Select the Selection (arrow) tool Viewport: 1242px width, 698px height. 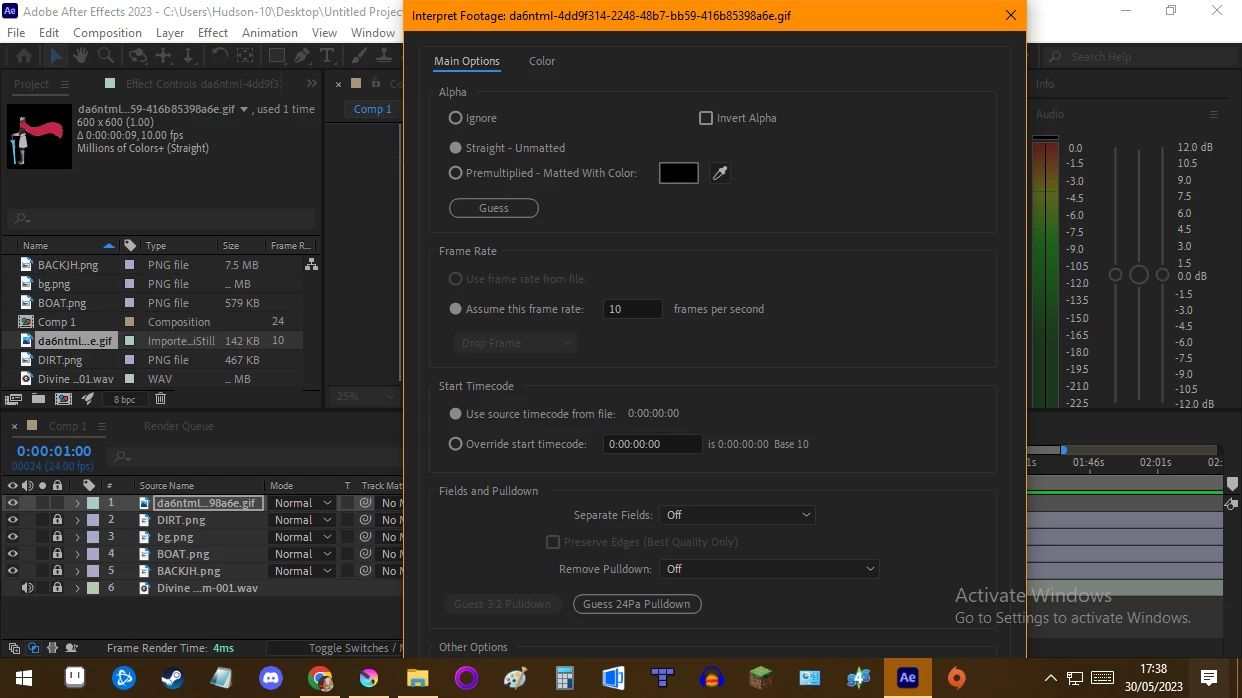[56, 56]
